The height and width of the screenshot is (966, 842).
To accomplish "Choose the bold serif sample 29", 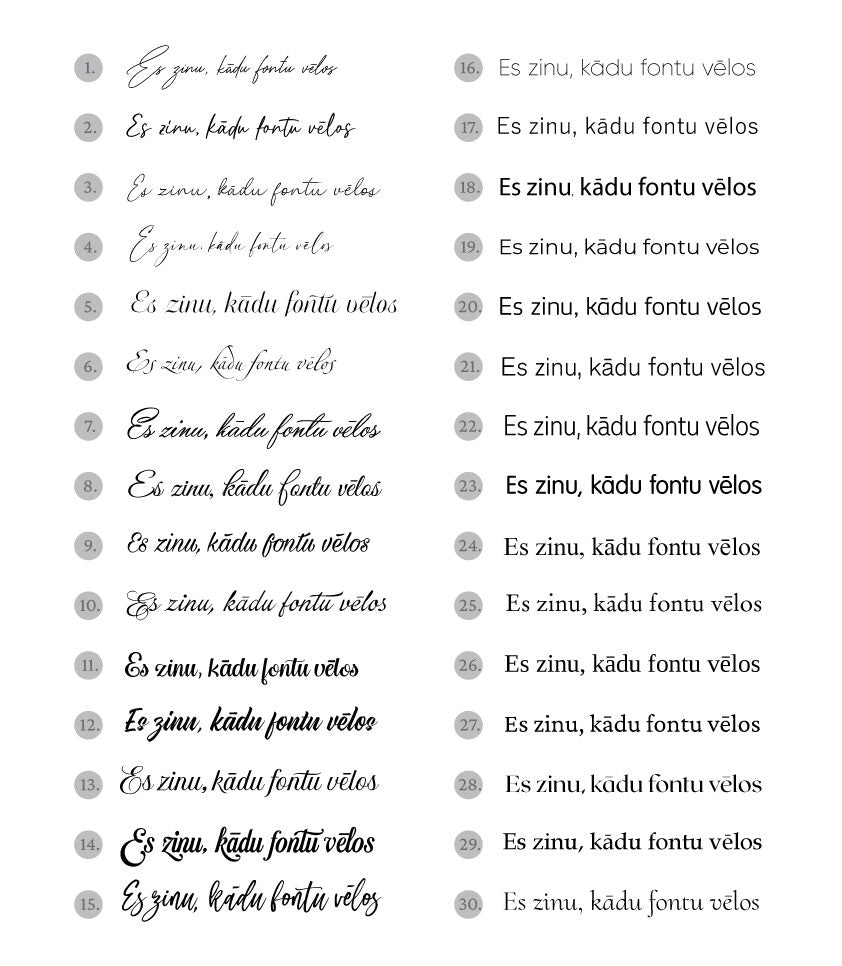I will (632, 842).
